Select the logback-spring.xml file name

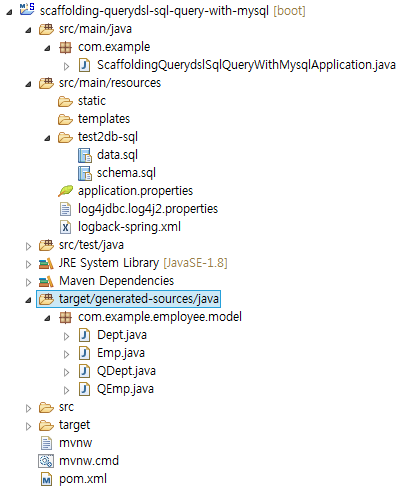point(129,227)
